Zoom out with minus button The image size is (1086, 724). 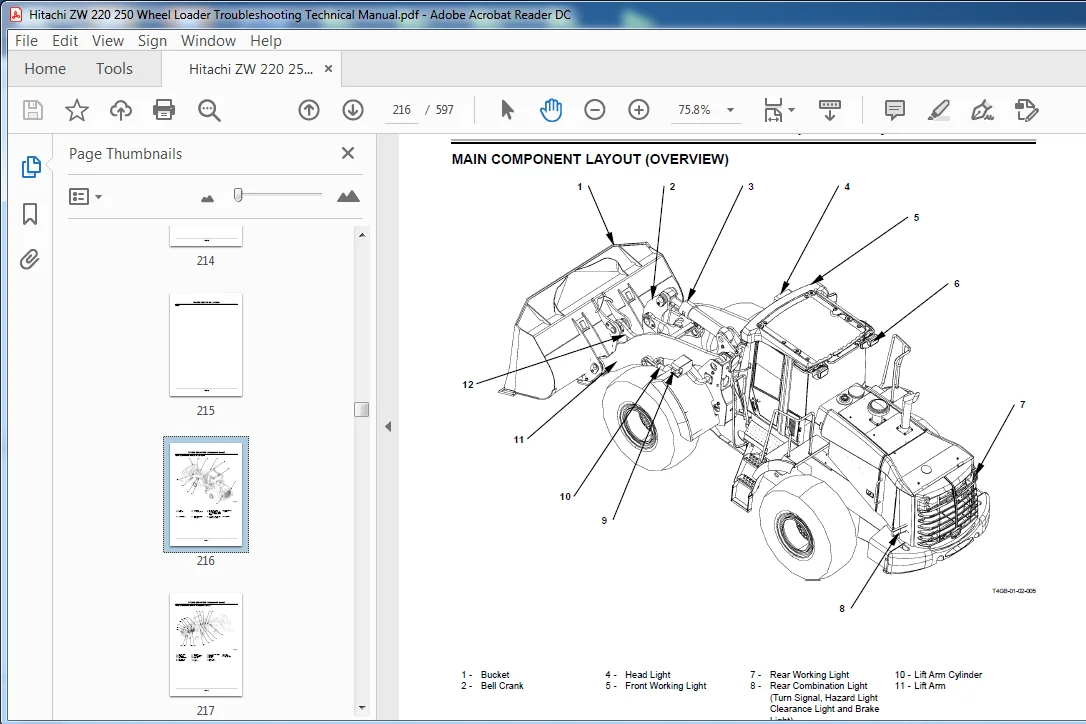[595, 110]
